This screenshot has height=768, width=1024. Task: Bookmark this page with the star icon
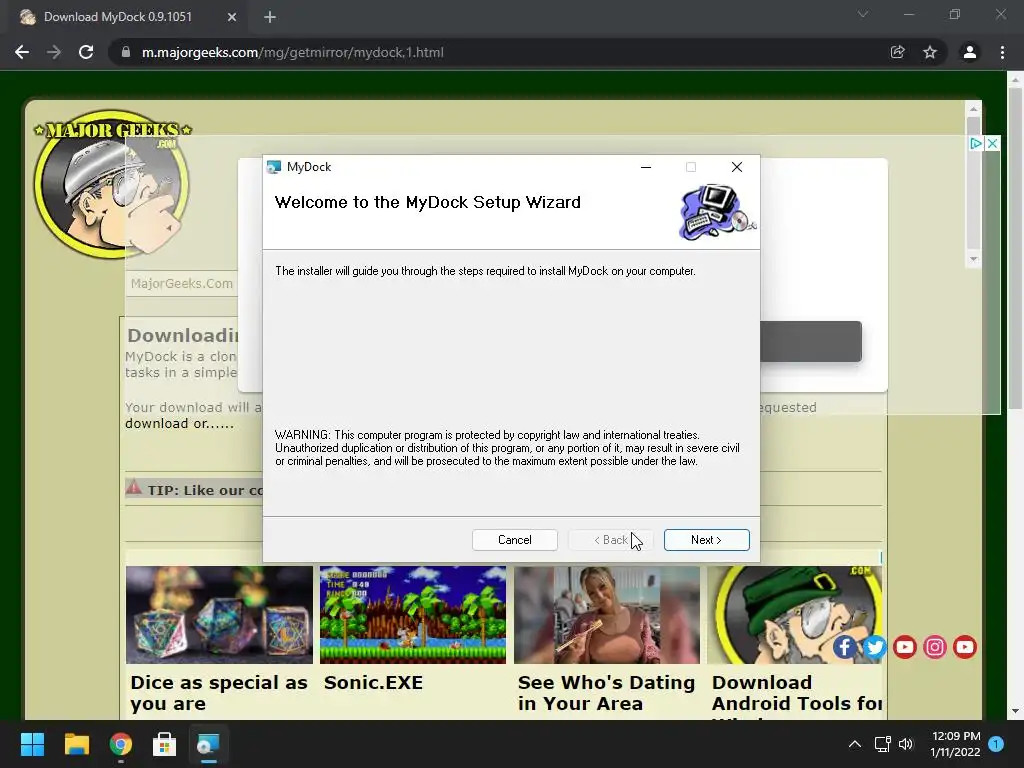930,52
